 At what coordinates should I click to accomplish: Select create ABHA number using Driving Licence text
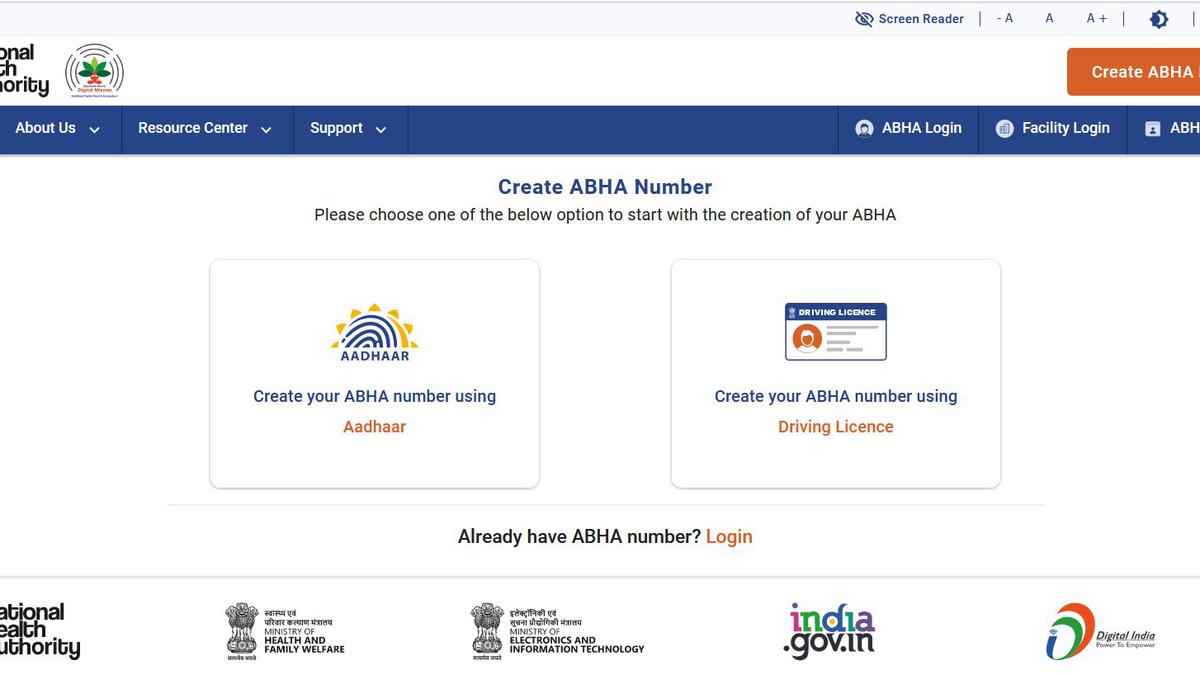click(836, 396)
